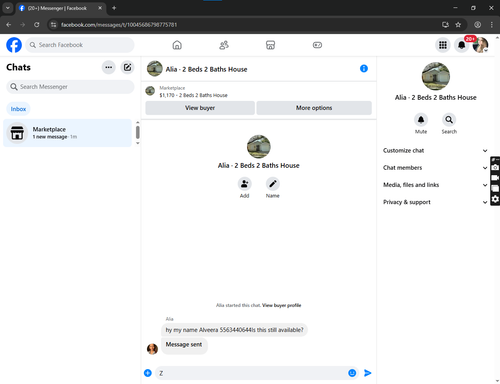Click the message 'hy my name Alveera'
Image resolution: width=500 pixels, height=384 pixels.
(234, 330)
